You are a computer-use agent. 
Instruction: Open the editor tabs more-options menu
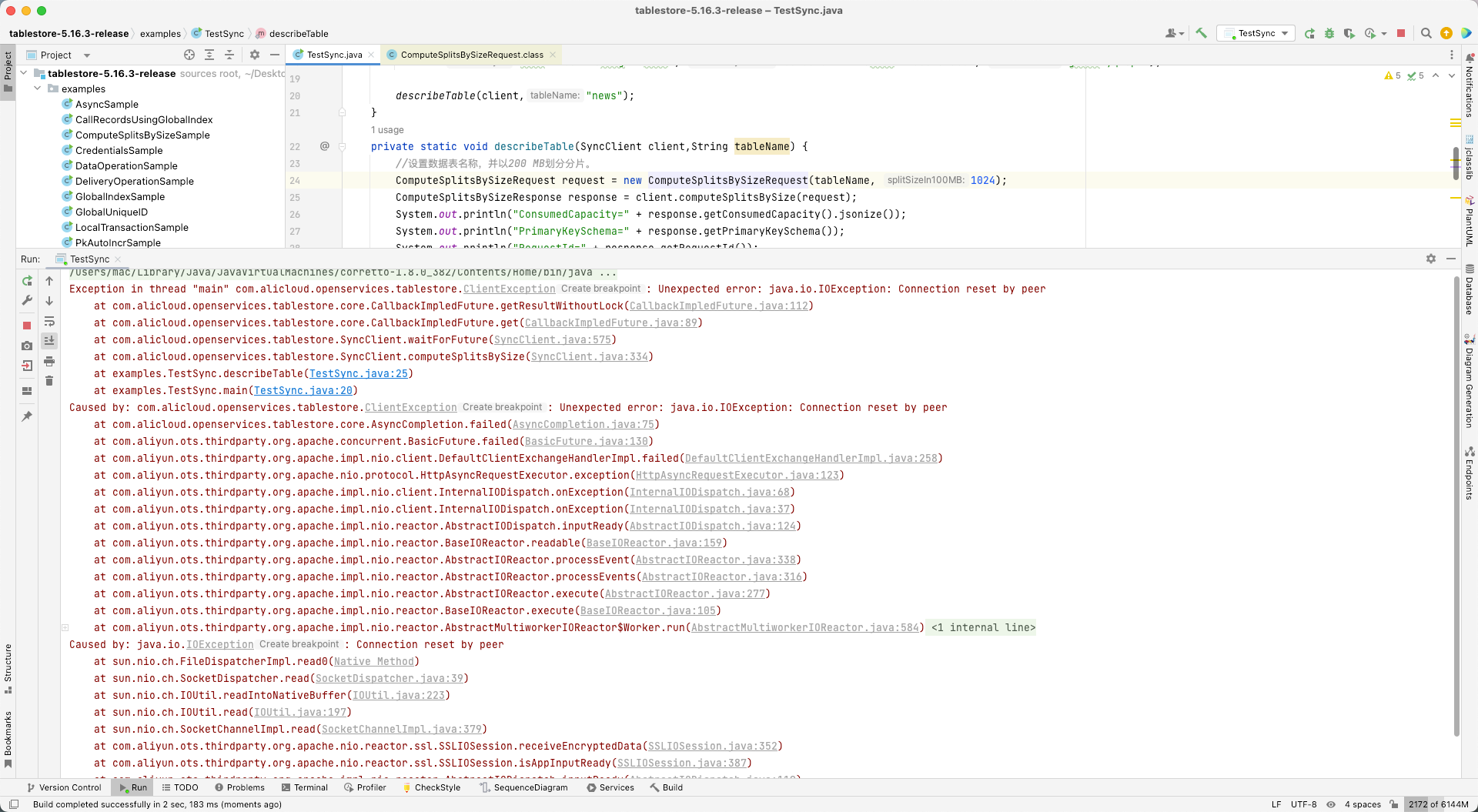1452,55
